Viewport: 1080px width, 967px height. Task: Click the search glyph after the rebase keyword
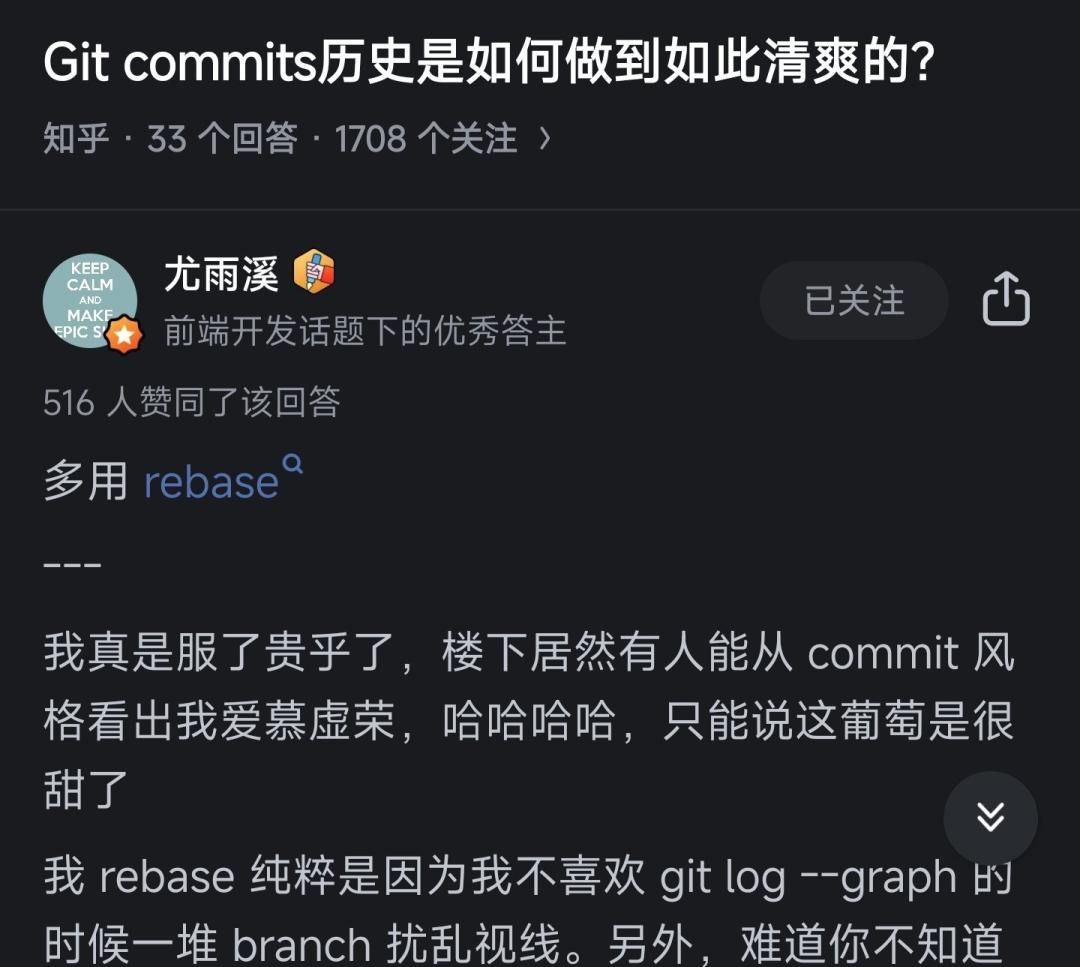coord(290,463)
